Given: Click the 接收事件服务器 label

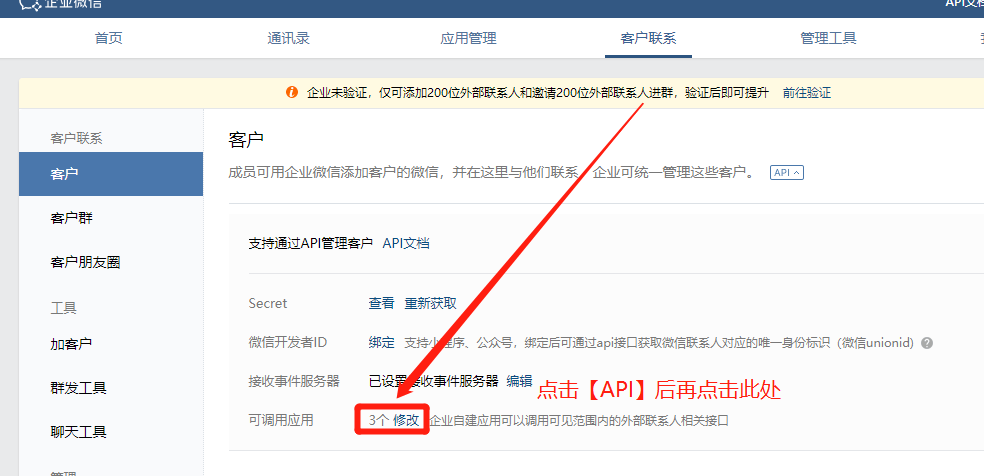Looking at the screenshot, I should point(294,381).
